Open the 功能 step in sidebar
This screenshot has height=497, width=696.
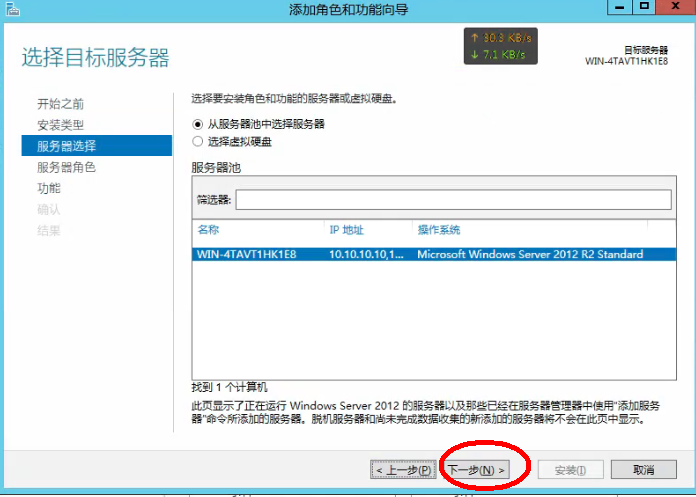[49, 188]
